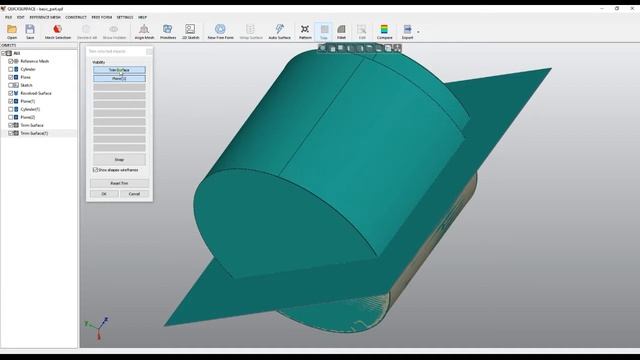Select the Plane(2) row in tree

(28, 117)
